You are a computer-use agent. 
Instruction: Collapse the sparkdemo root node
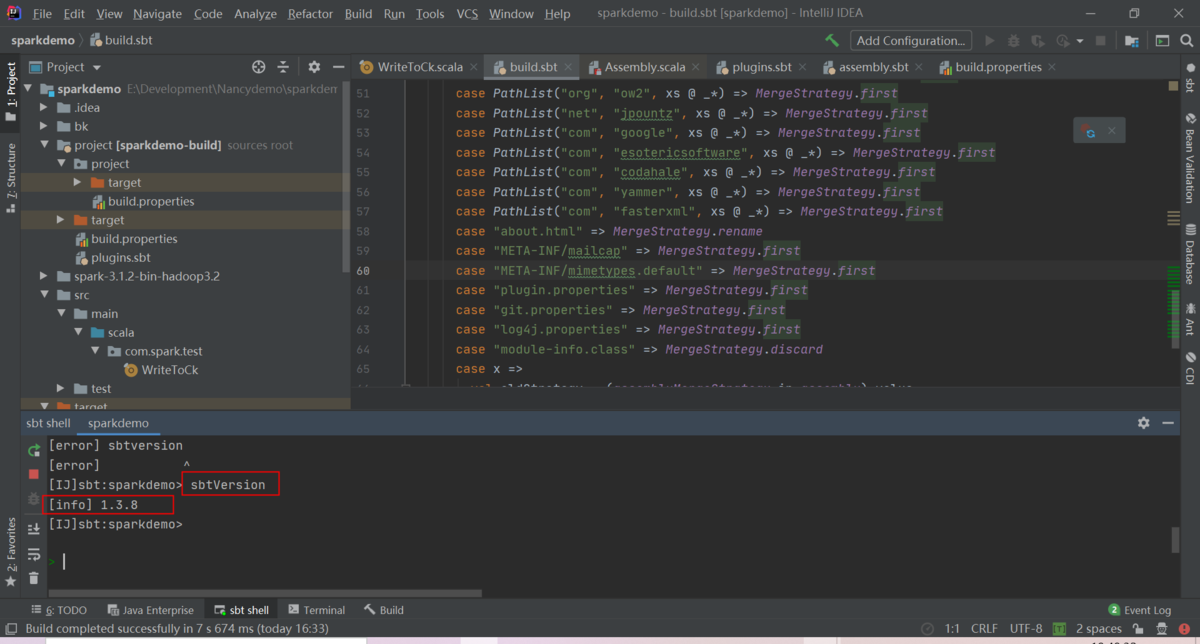tap(29, 89)
